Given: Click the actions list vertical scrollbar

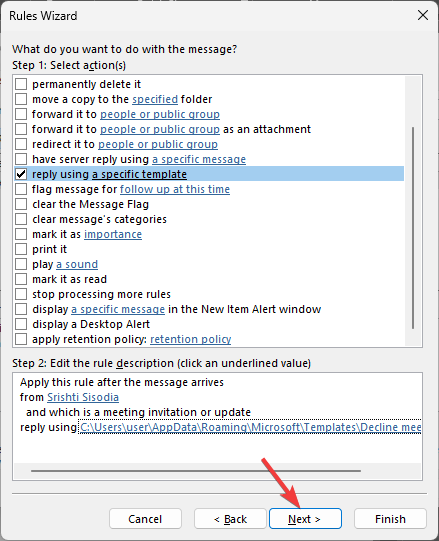Looking at the screenshot, I should 413,228.
